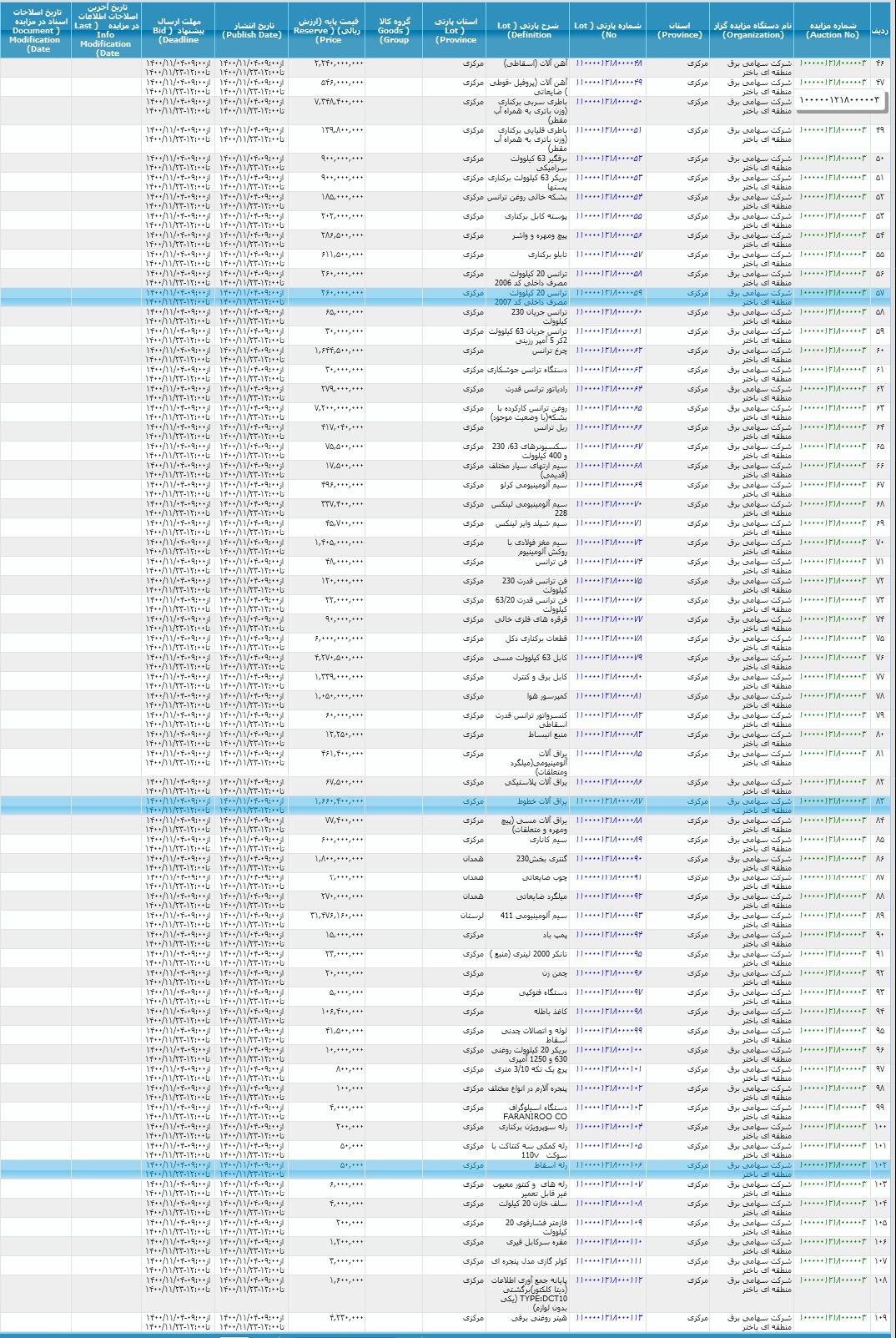Open lot number link 1100001218000048
Image resolution: width=896 pixels, height=1338 pixels.
[609, 63]
